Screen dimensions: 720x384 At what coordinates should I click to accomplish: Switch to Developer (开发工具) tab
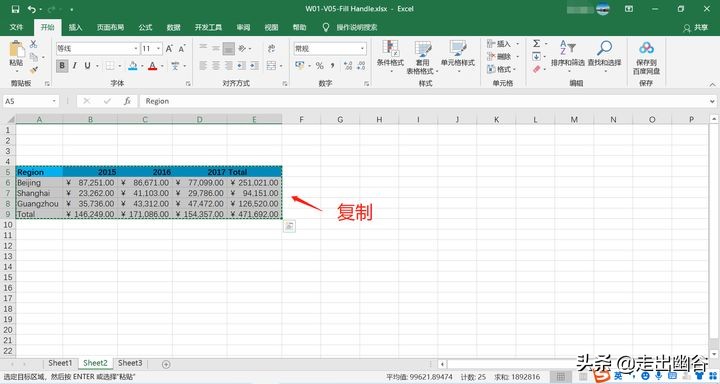pos(208,28)
